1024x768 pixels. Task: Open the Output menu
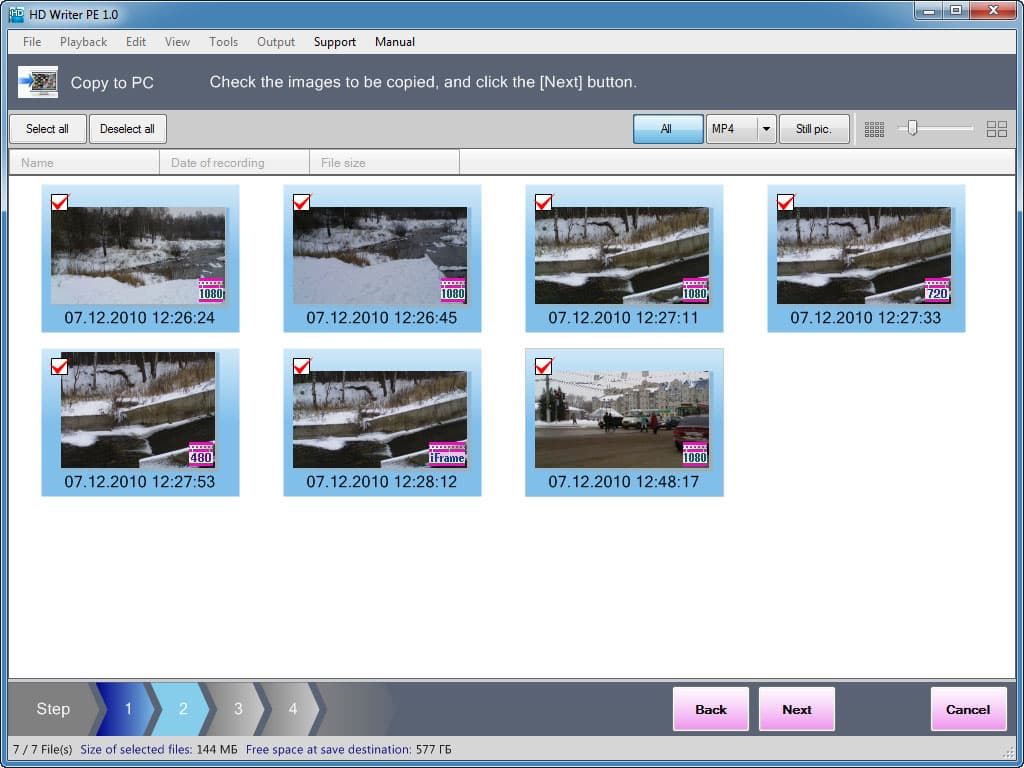276,42
